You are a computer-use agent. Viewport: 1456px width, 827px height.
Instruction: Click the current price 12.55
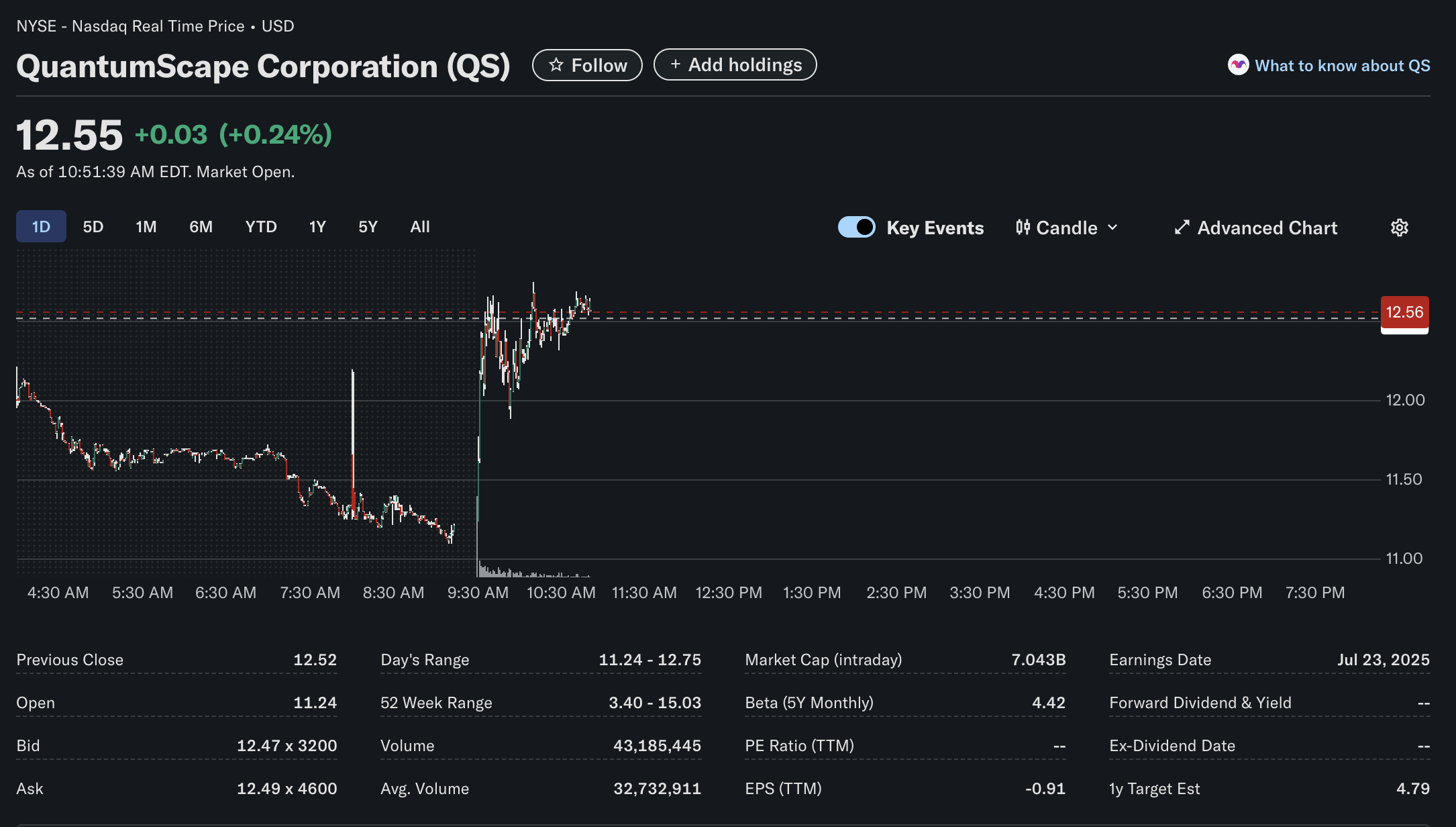(x=70, y=135)
